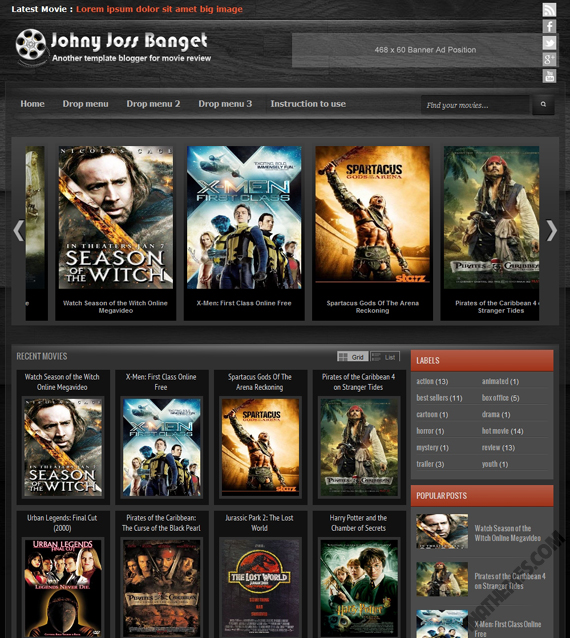
Task: Click the Johny Joss Banget site title
Action: (x=129, y=40)
